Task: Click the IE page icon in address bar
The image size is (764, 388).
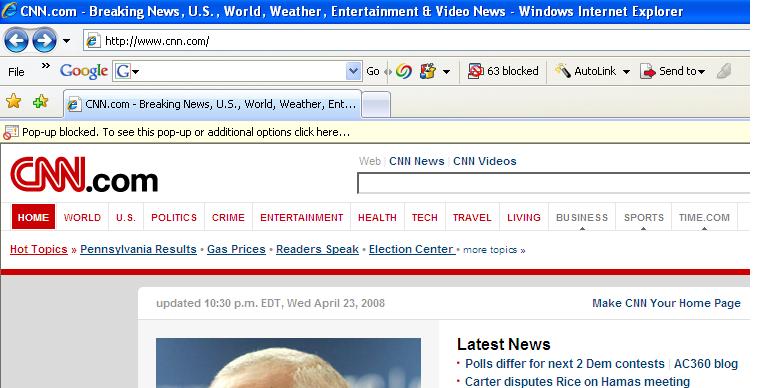Action: [93, 41]
